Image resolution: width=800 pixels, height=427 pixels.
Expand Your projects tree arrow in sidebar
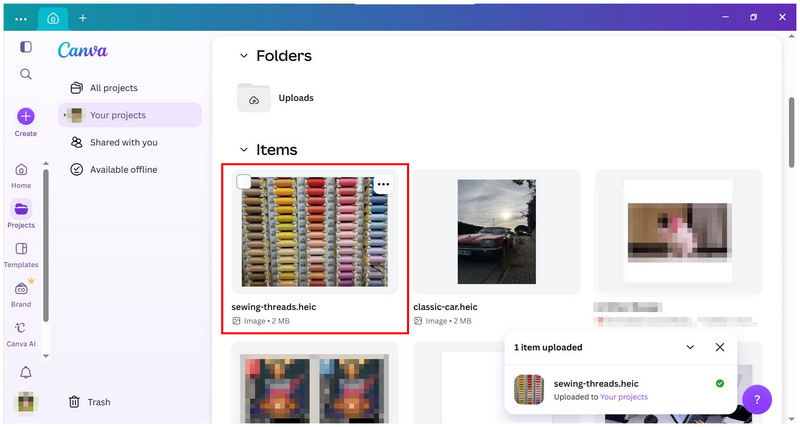[x=64, y=115]
